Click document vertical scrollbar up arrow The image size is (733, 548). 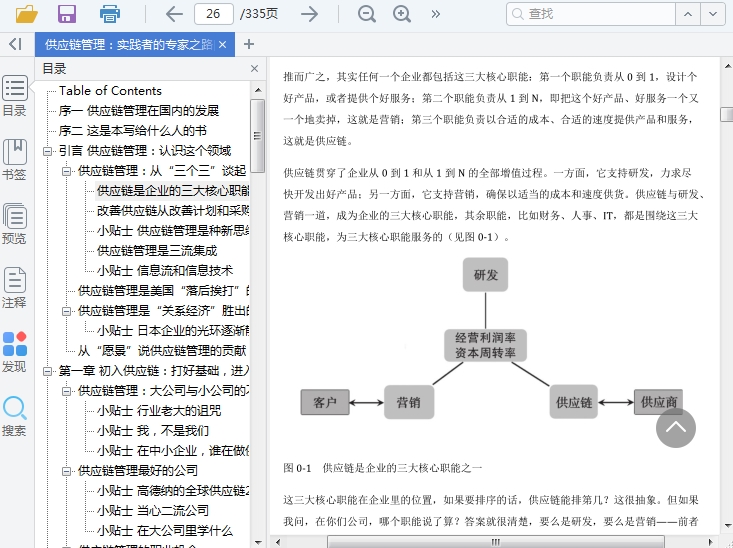pyautogui.click(x=727, y=66)
